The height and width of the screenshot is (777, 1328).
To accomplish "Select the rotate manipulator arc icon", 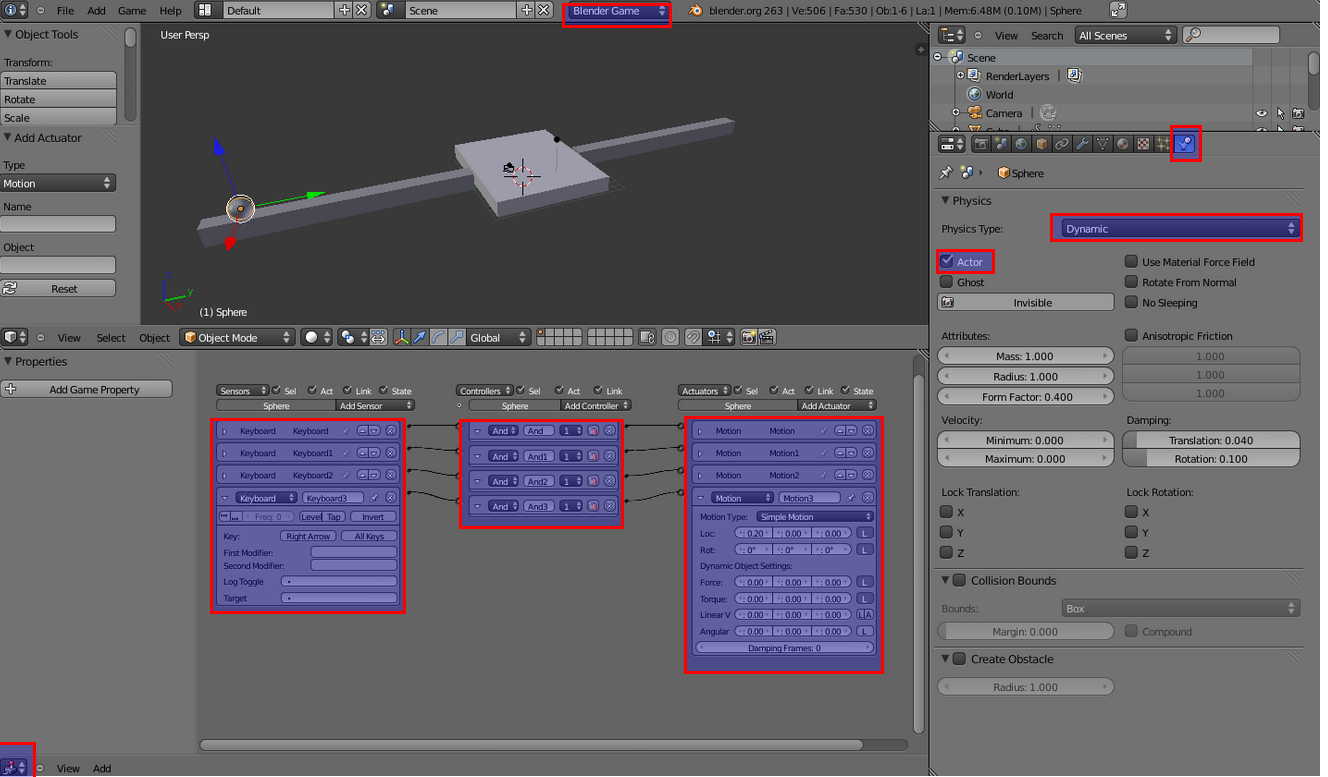I will 438,337.
